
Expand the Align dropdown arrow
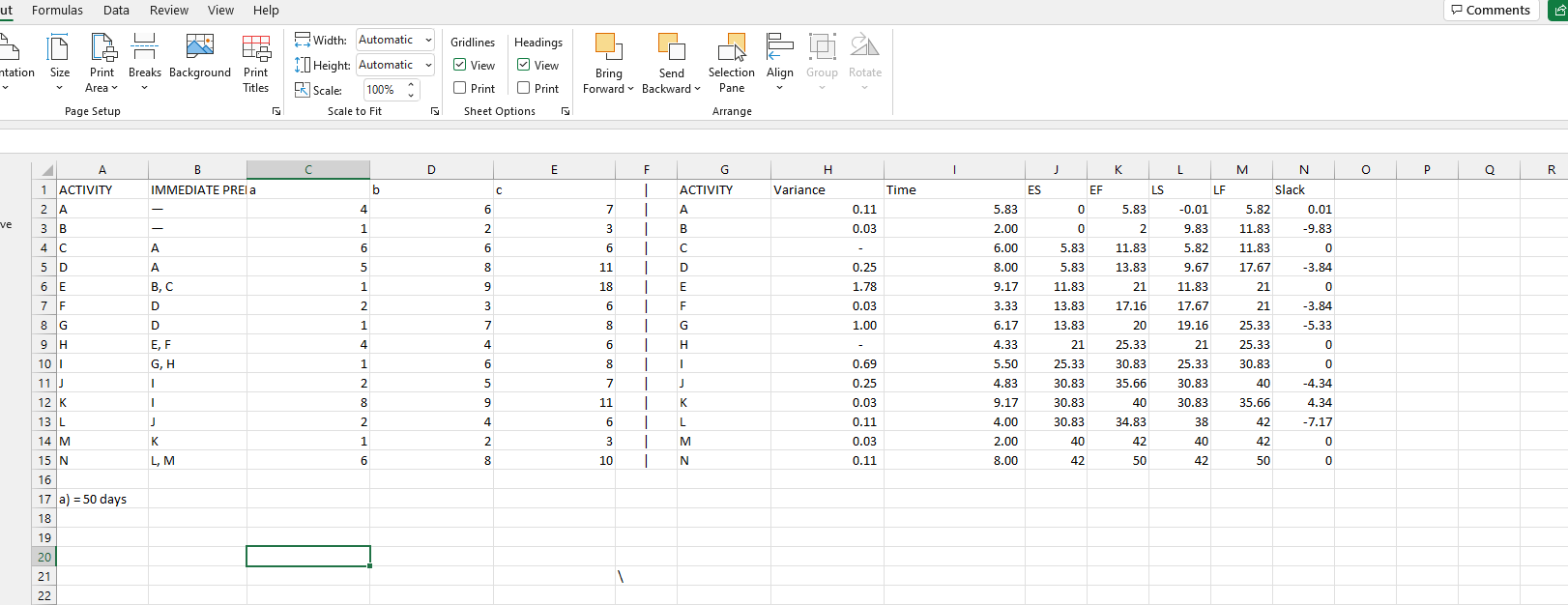pos(779,88)
